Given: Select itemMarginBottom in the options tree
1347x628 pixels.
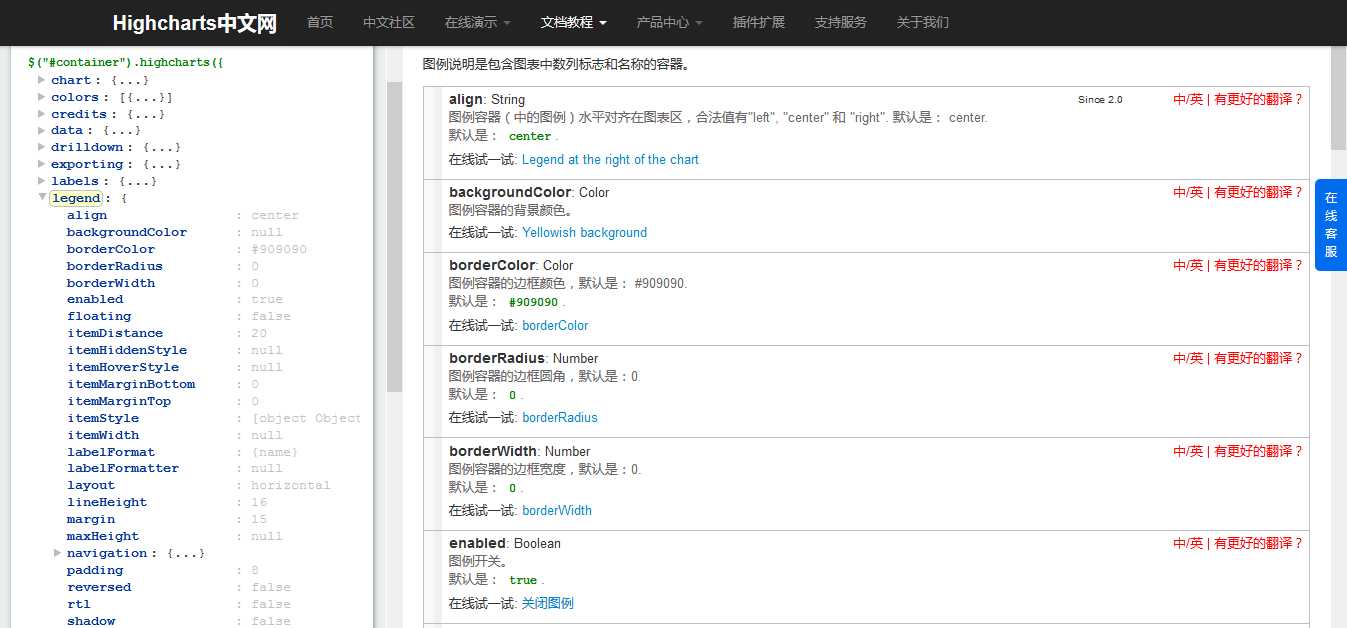Looking at the screenshot, I should 131,384.
